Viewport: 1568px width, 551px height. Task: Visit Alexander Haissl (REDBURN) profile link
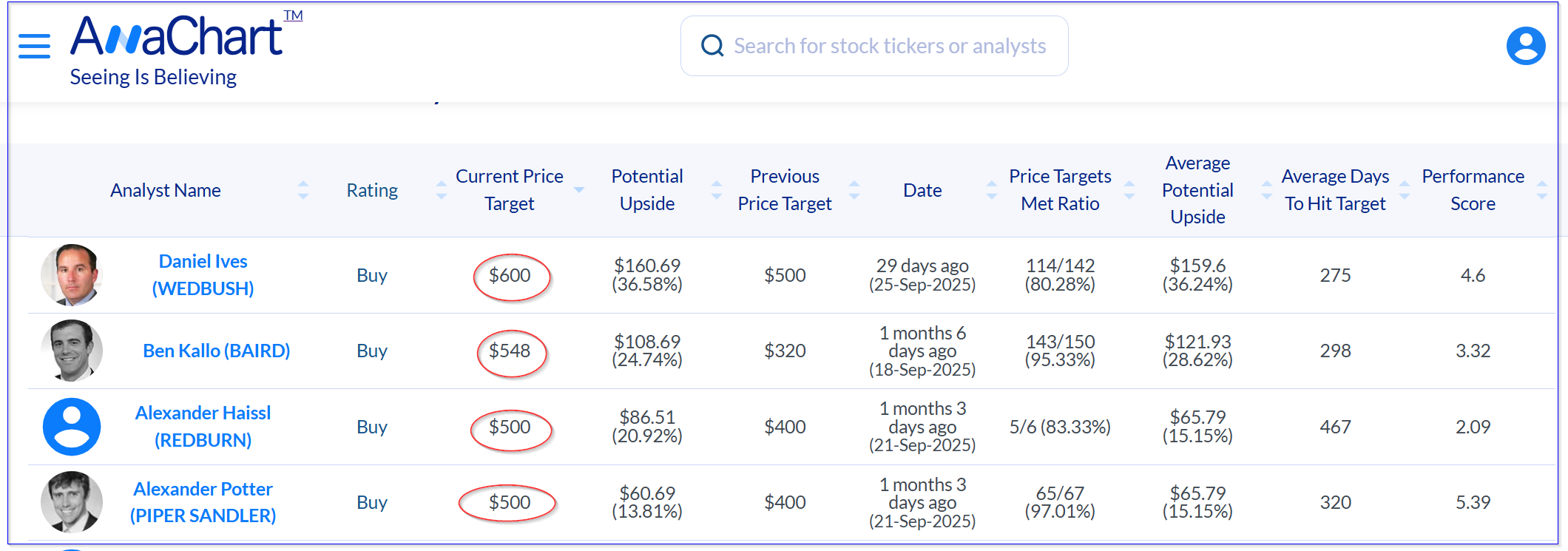pos(203,427)
